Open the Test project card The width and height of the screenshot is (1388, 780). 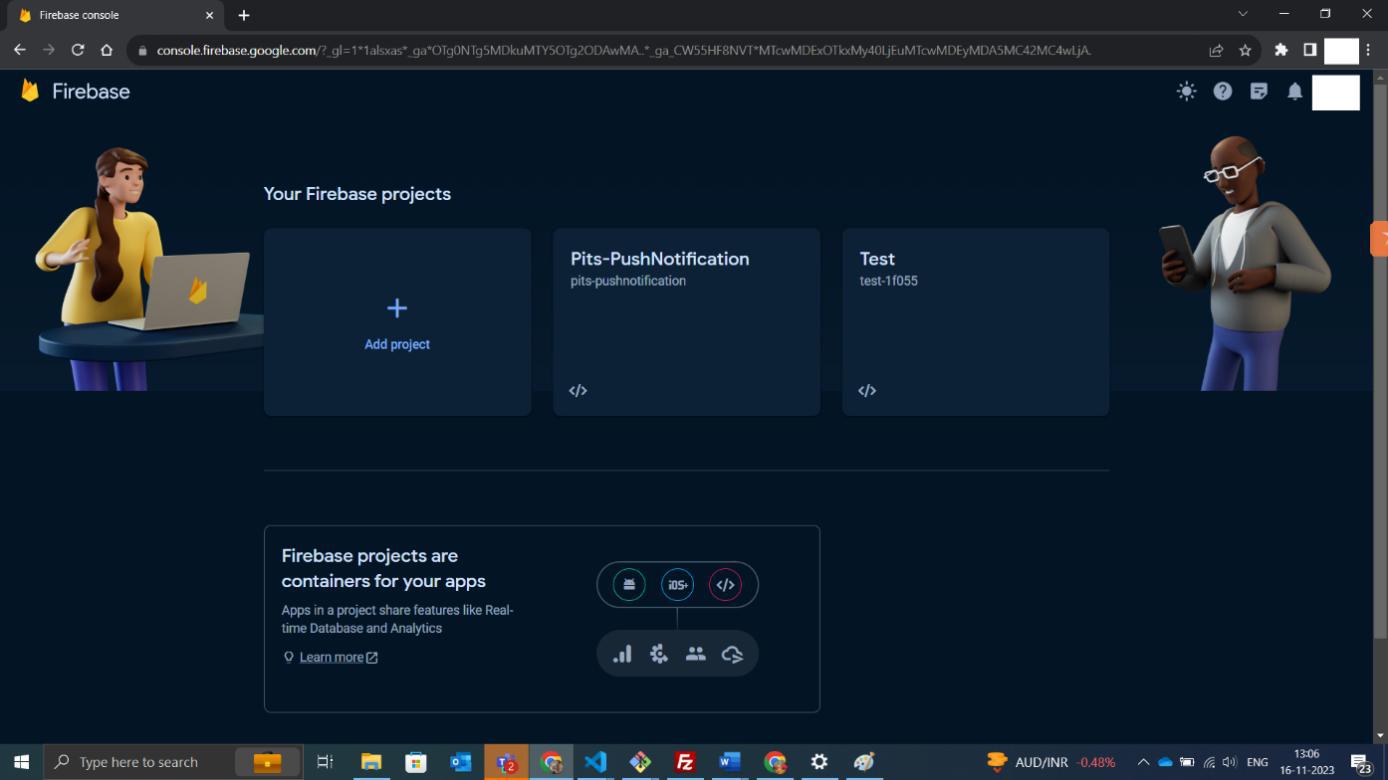(x=975, y=321)
